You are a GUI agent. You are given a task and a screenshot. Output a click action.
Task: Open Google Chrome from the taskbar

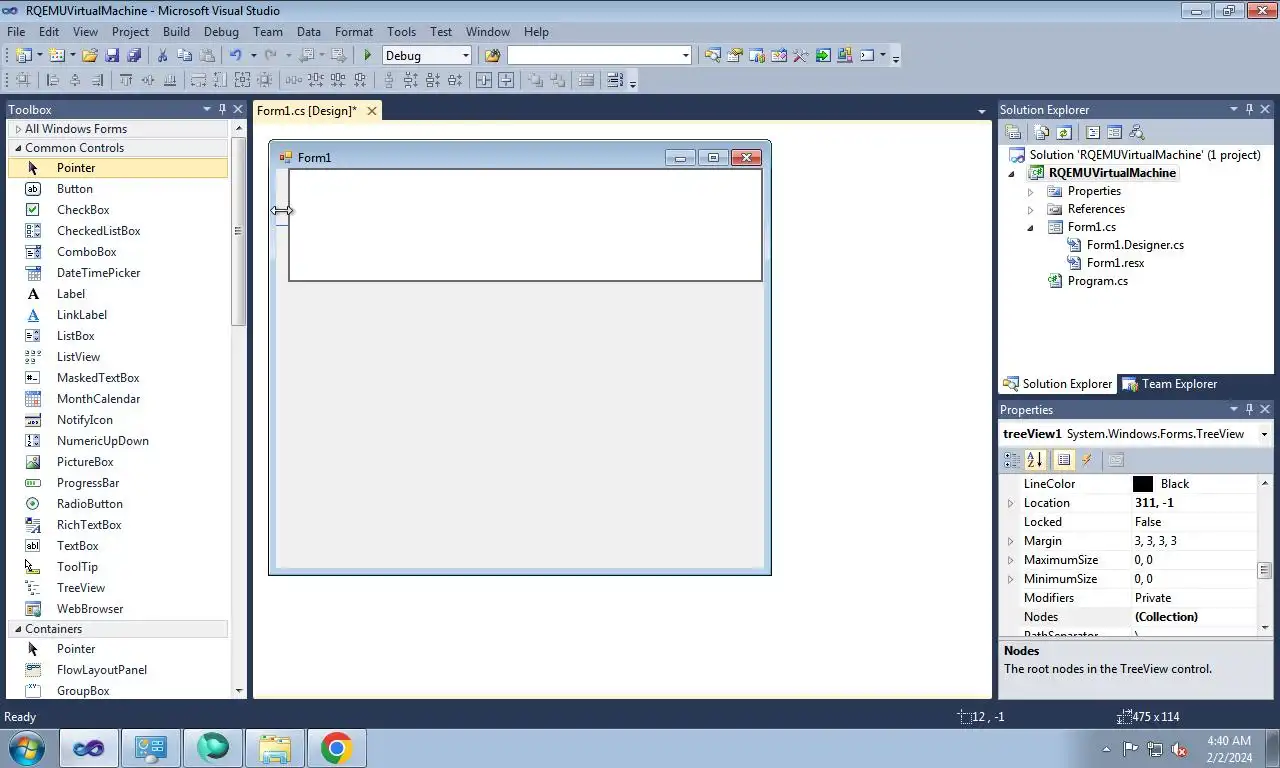336,748
